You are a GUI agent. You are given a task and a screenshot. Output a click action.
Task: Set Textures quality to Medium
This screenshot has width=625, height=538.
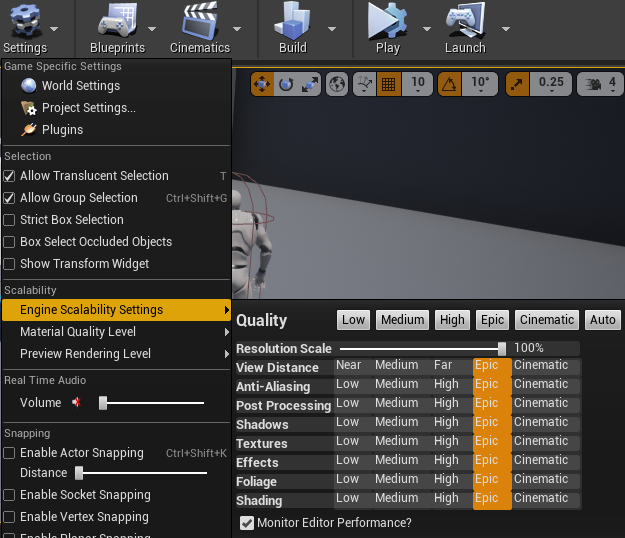click(402, 441)
